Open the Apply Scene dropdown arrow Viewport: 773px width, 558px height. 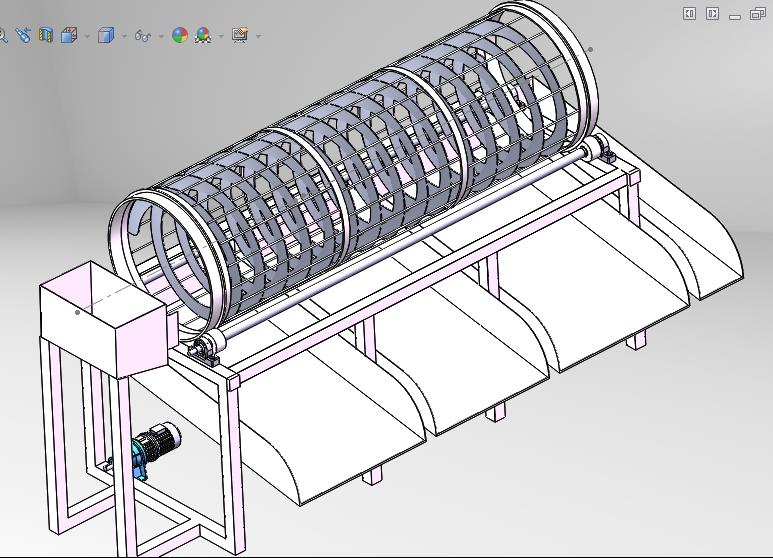221,36
